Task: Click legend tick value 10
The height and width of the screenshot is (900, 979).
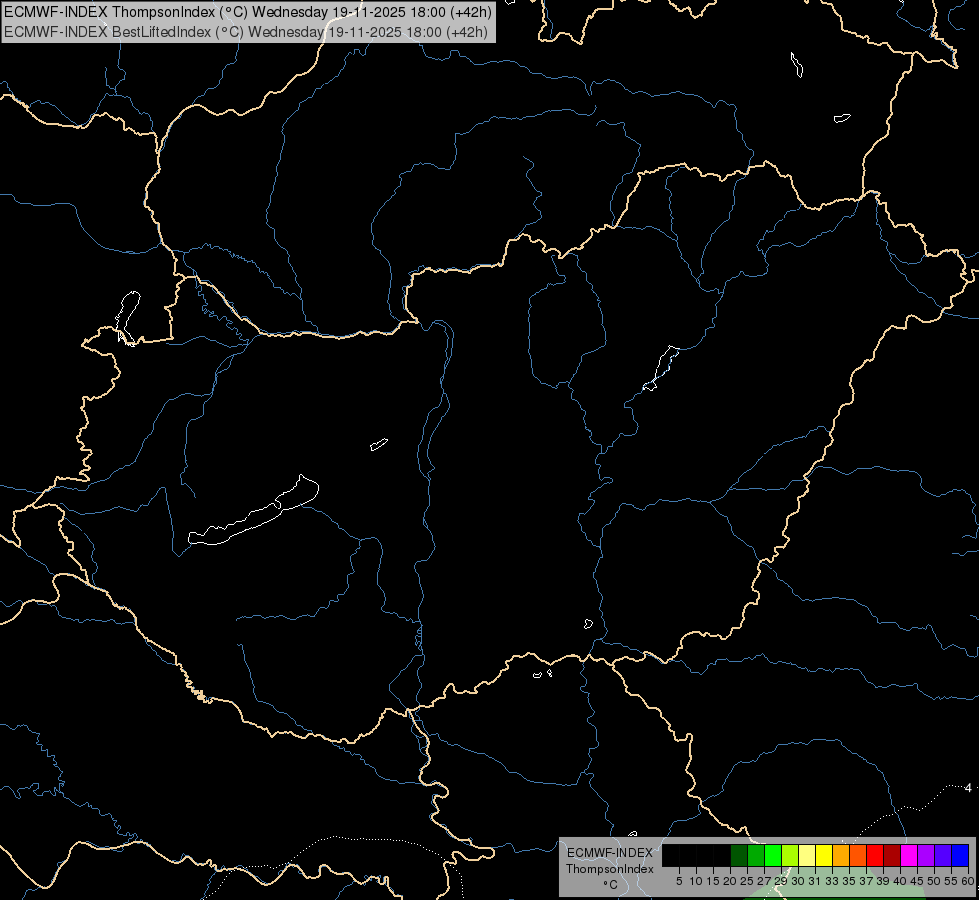Action: [x=696, y=881]
